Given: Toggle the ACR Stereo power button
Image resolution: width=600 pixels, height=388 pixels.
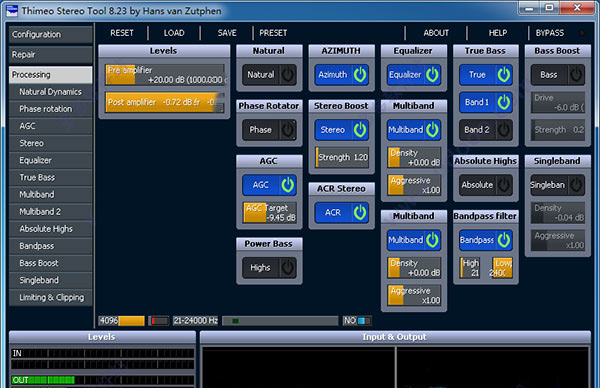Looking at the screenshot, I should 341,212.
